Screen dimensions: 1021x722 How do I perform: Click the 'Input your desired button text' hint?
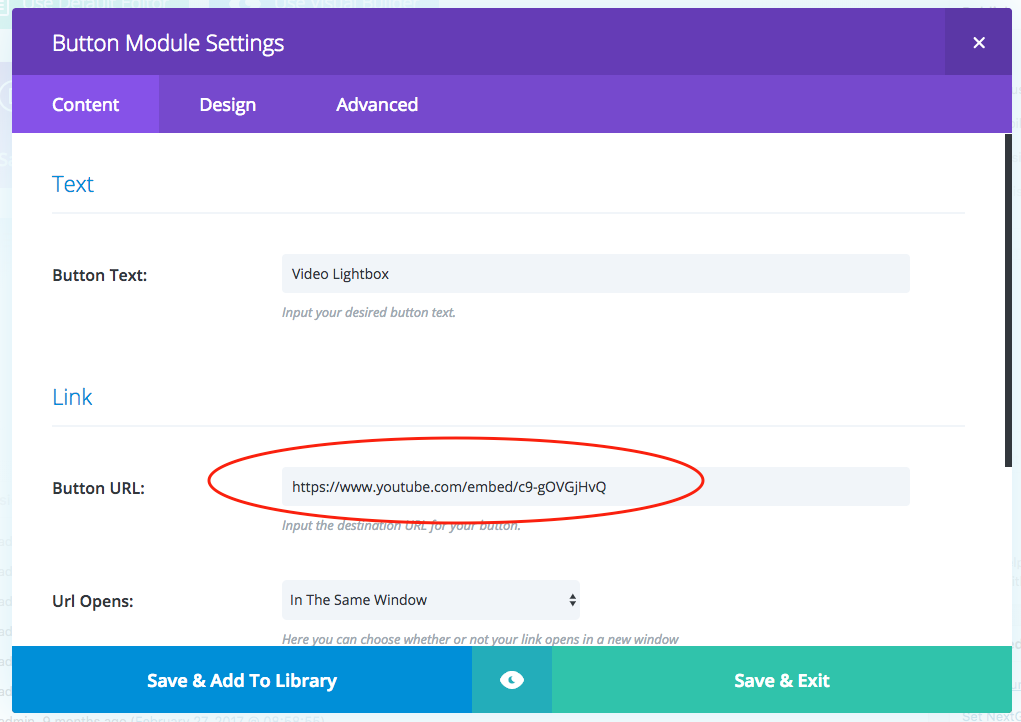click(x=368, y=313)
